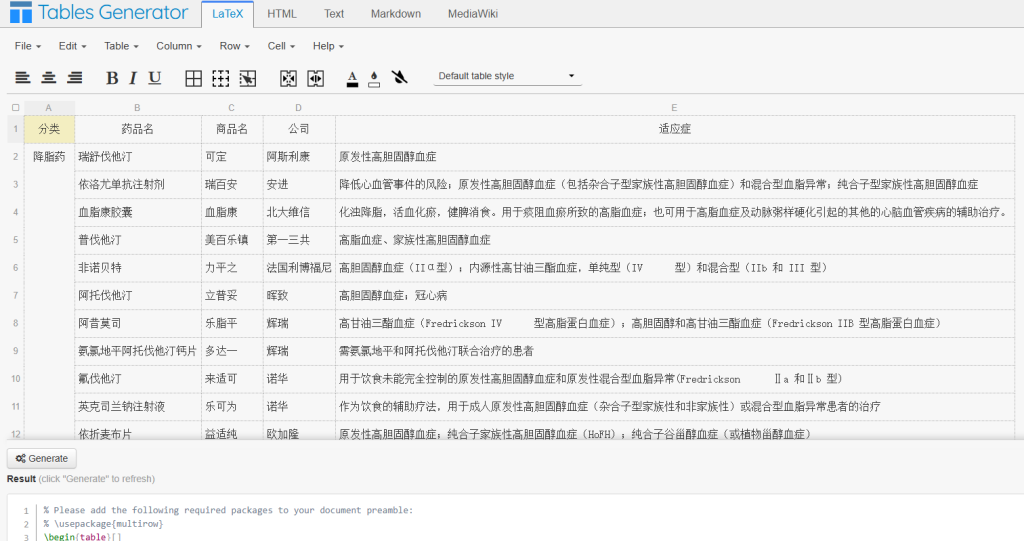Screen dimensions: 1024x541
Task: Open the Help menu
Action: pos(328,46)
